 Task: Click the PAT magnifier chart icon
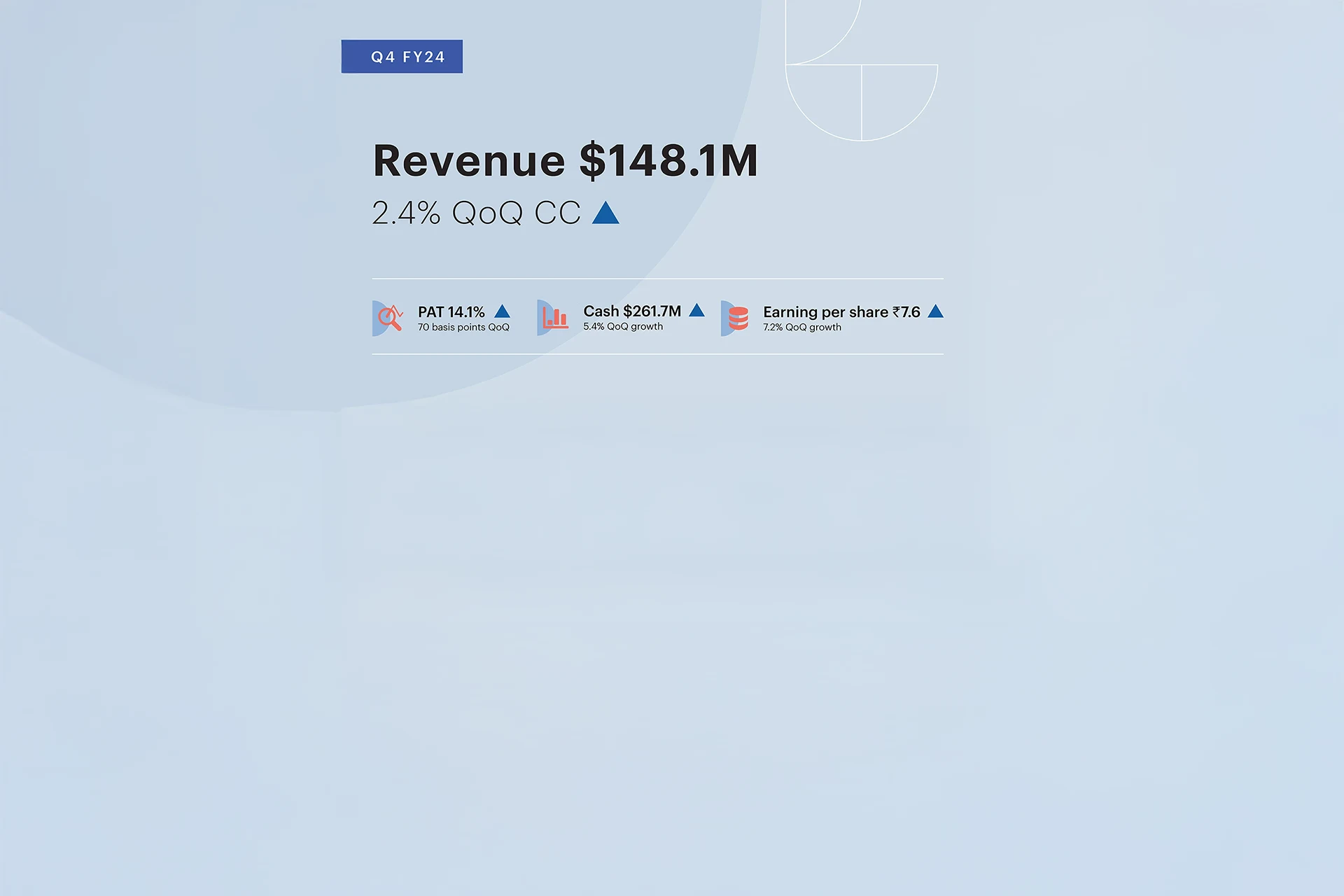point(388,318)
